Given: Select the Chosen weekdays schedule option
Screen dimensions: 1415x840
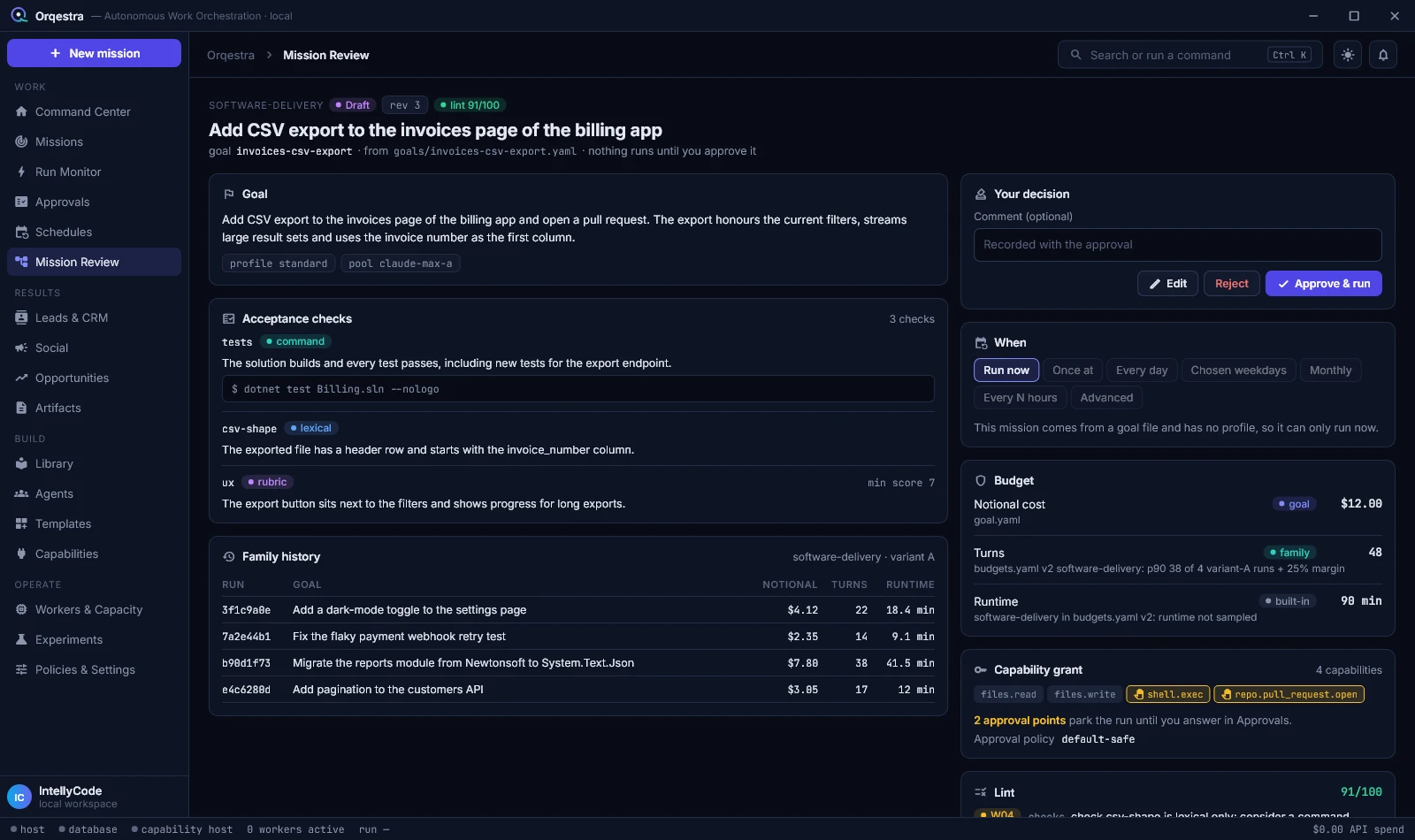Looking at the screenshot, I should (1238, 370).
